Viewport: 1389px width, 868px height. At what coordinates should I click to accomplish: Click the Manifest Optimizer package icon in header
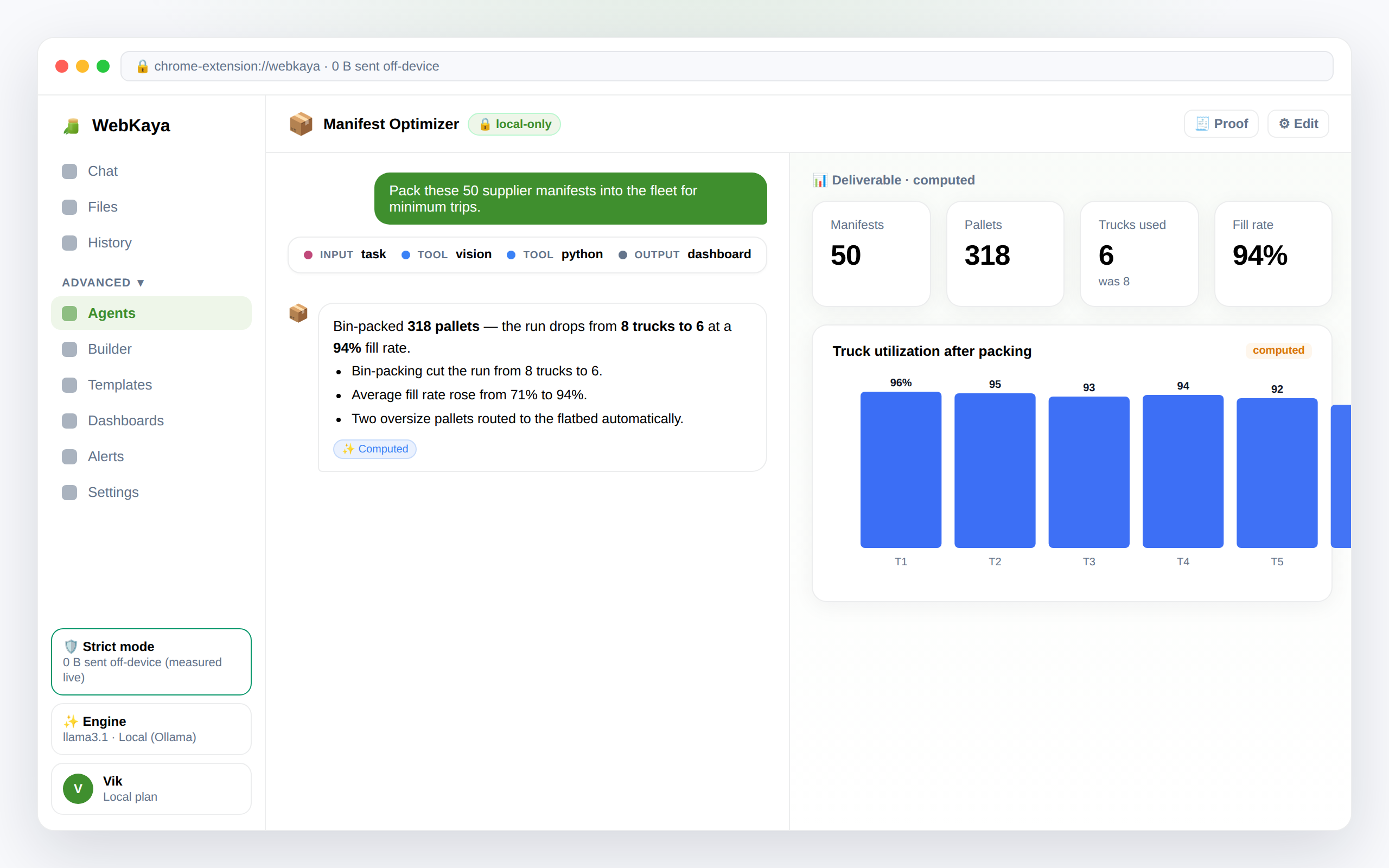pyautogui.click(x=301, y=124)
